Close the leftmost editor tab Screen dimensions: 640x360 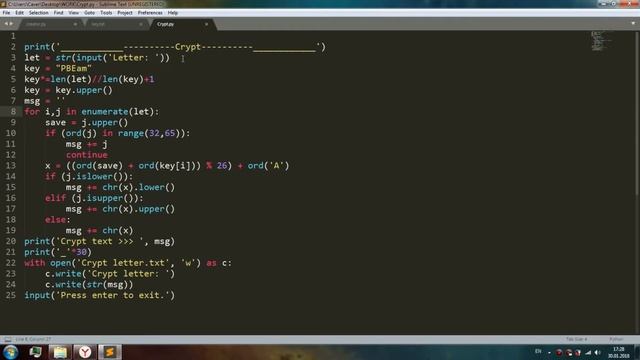point(75,24)
